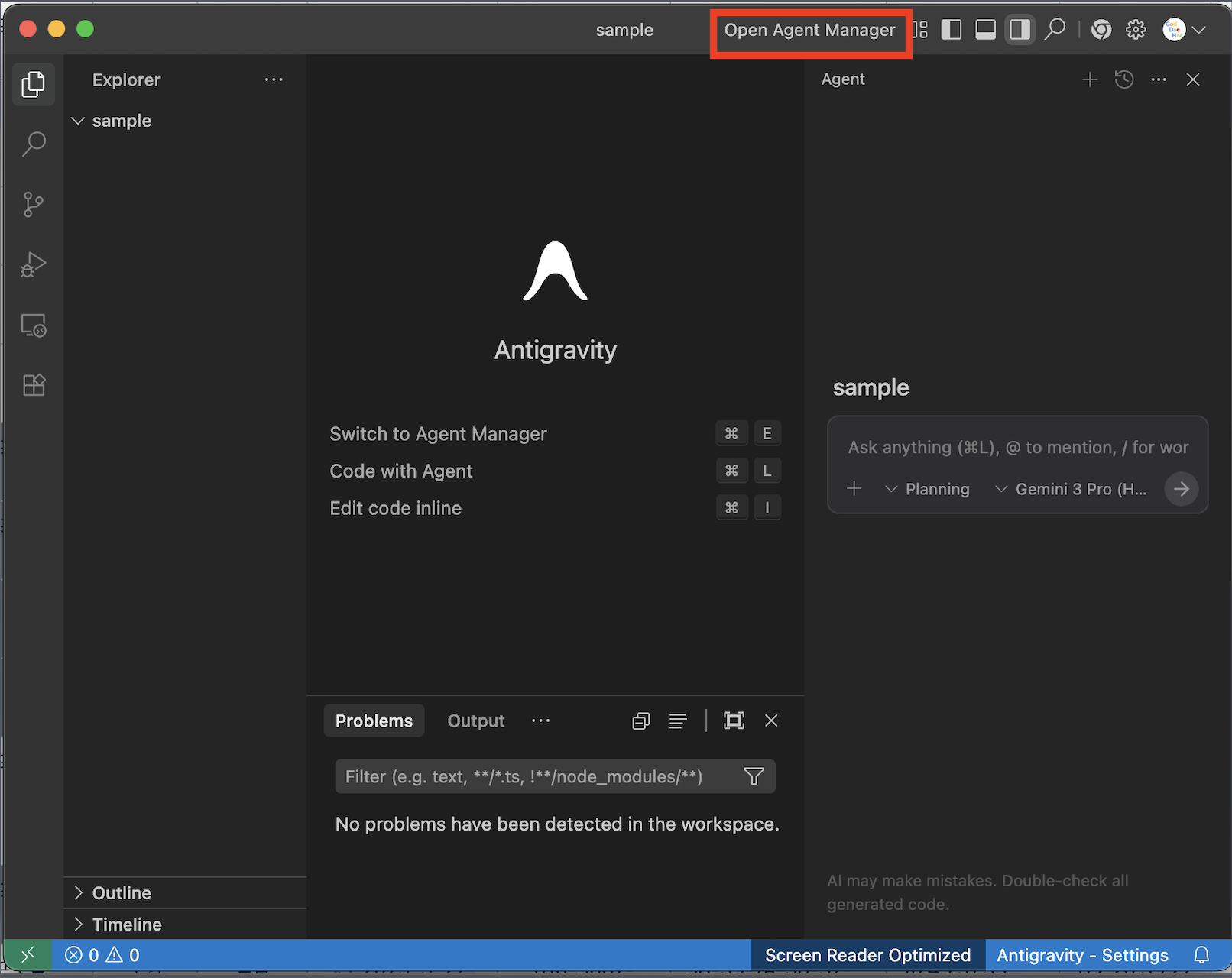The height and width of the screenshot is (978, 1232).
Task: Click the Customize Layout icon in title bar
Action: (920, 30)
